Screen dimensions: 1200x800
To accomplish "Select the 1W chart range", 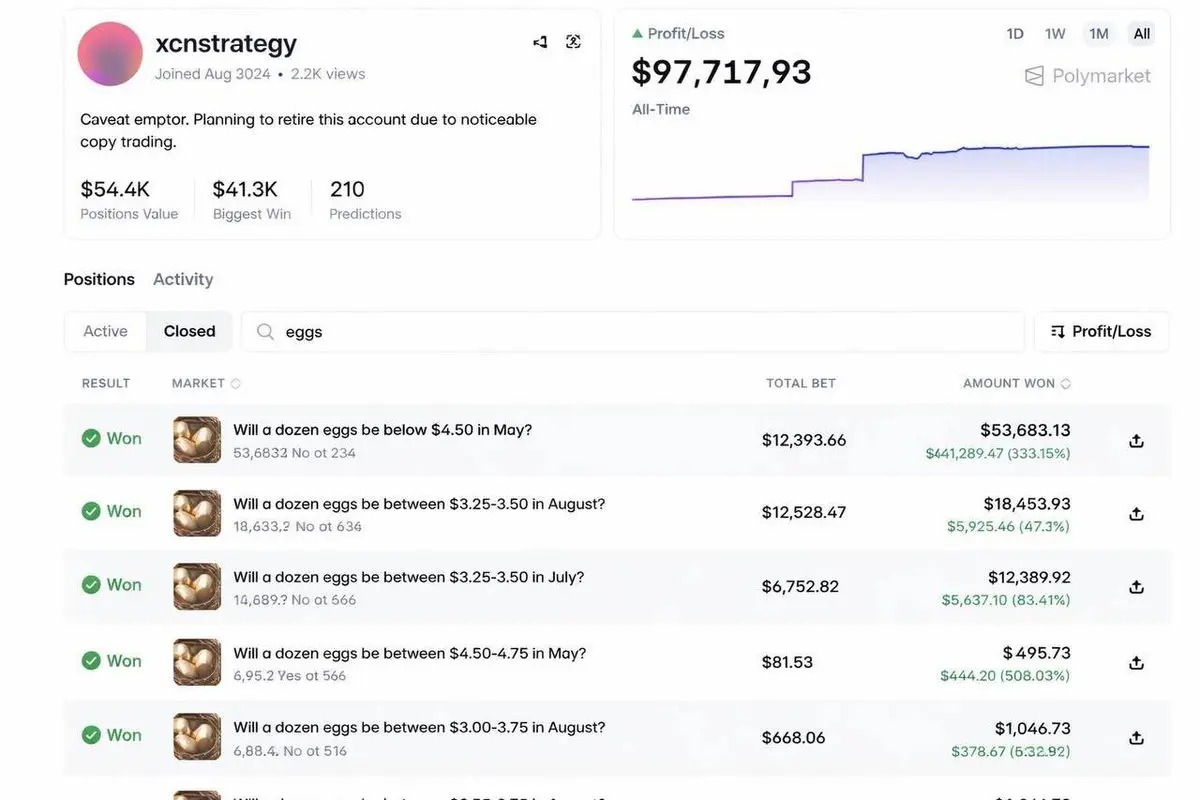I will [x=1055, y=34].
